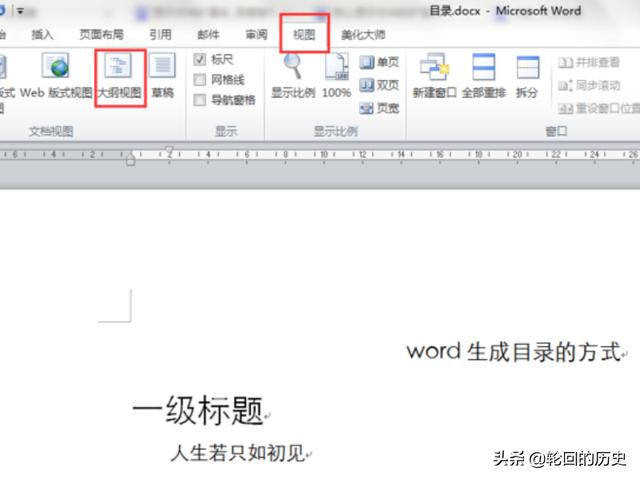Viewport: 640px width, 480px height.
Task: Click the left indent marker on ruler
Action: point(131,161)
